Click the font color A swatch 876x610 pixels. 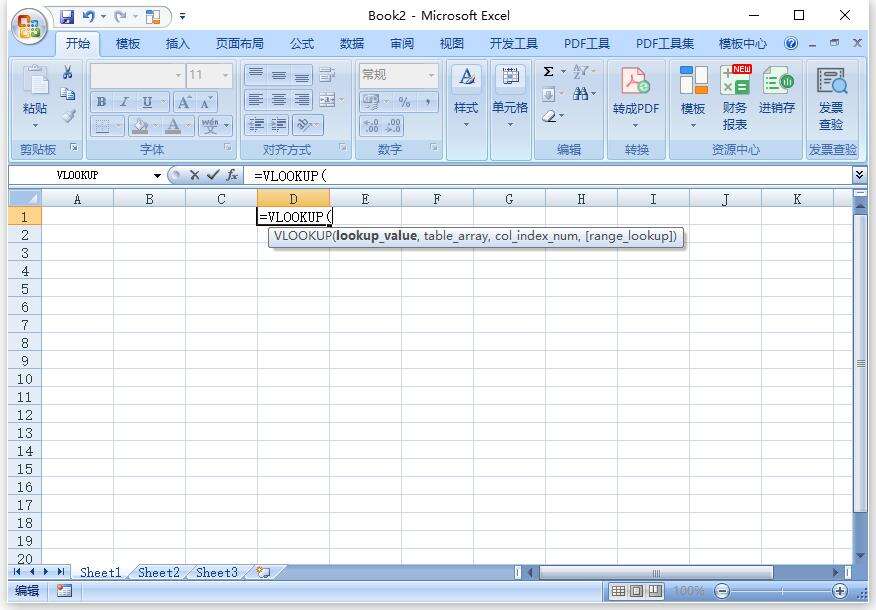tap(173, 127)
